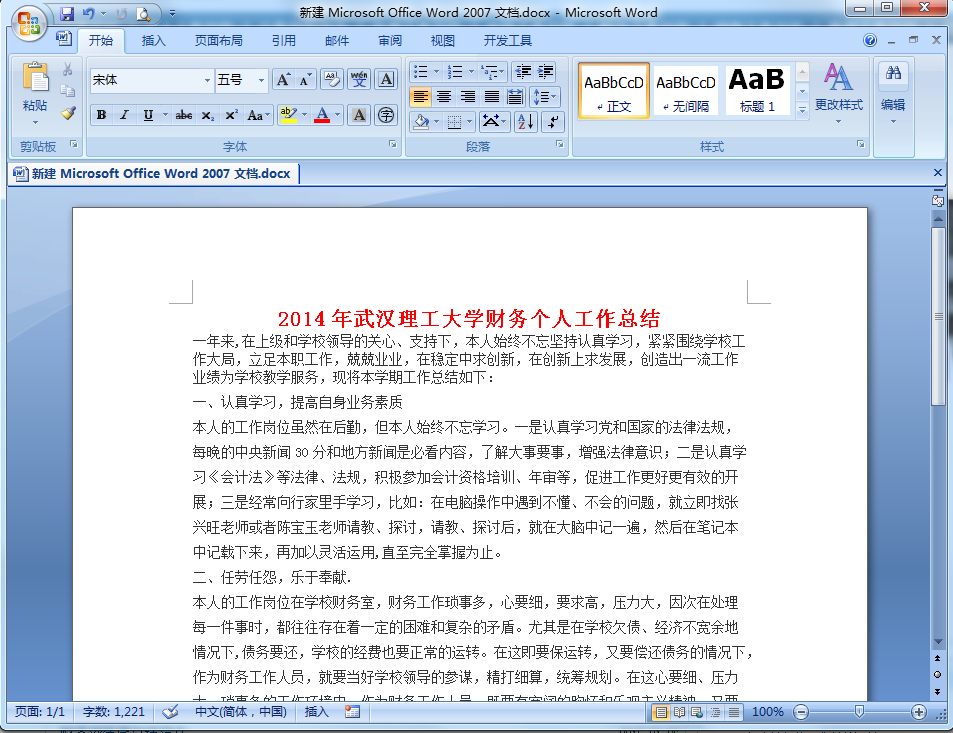The height and width of the screenshot is (733, 953).
Task: Cut the selection with scissors icon
Action: tap(67, 69)
